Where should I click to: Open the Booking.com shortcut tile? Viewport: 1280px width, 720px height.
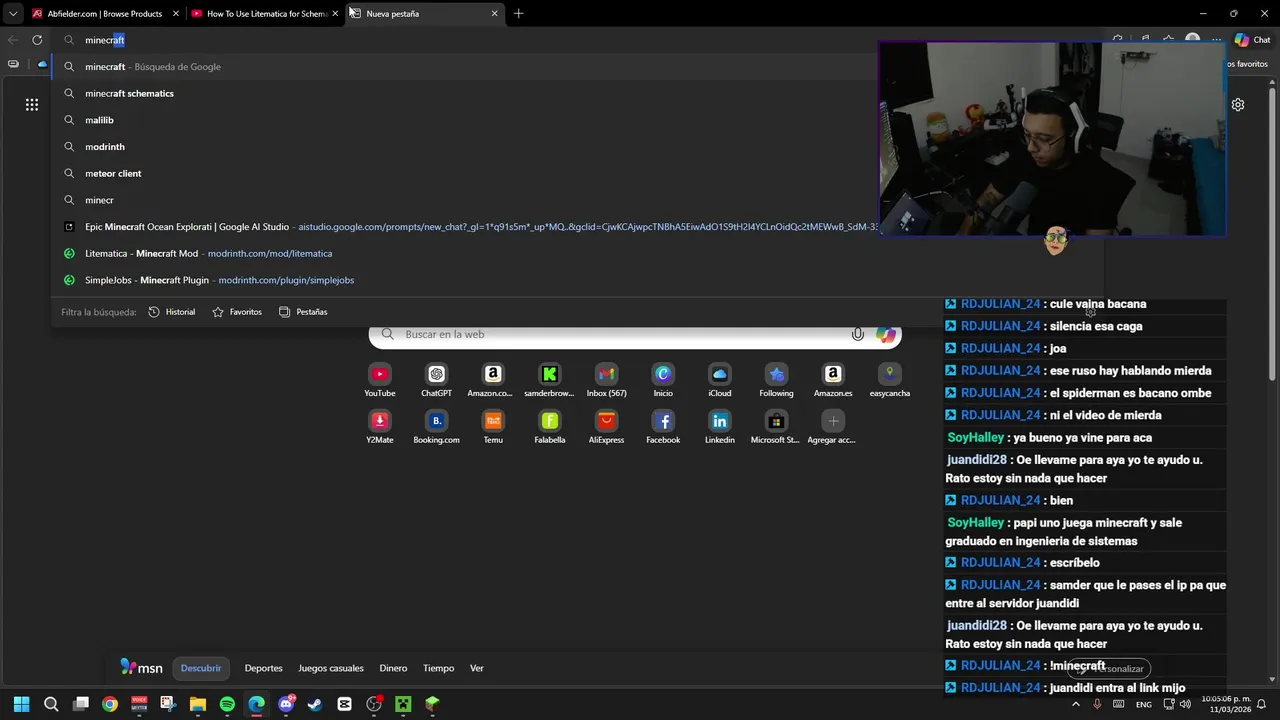[x=436, y=427]
